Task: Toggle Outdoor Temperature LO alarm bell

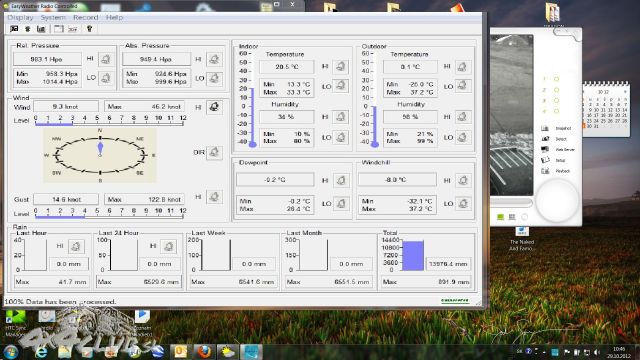Action: [x=462, y=86]
